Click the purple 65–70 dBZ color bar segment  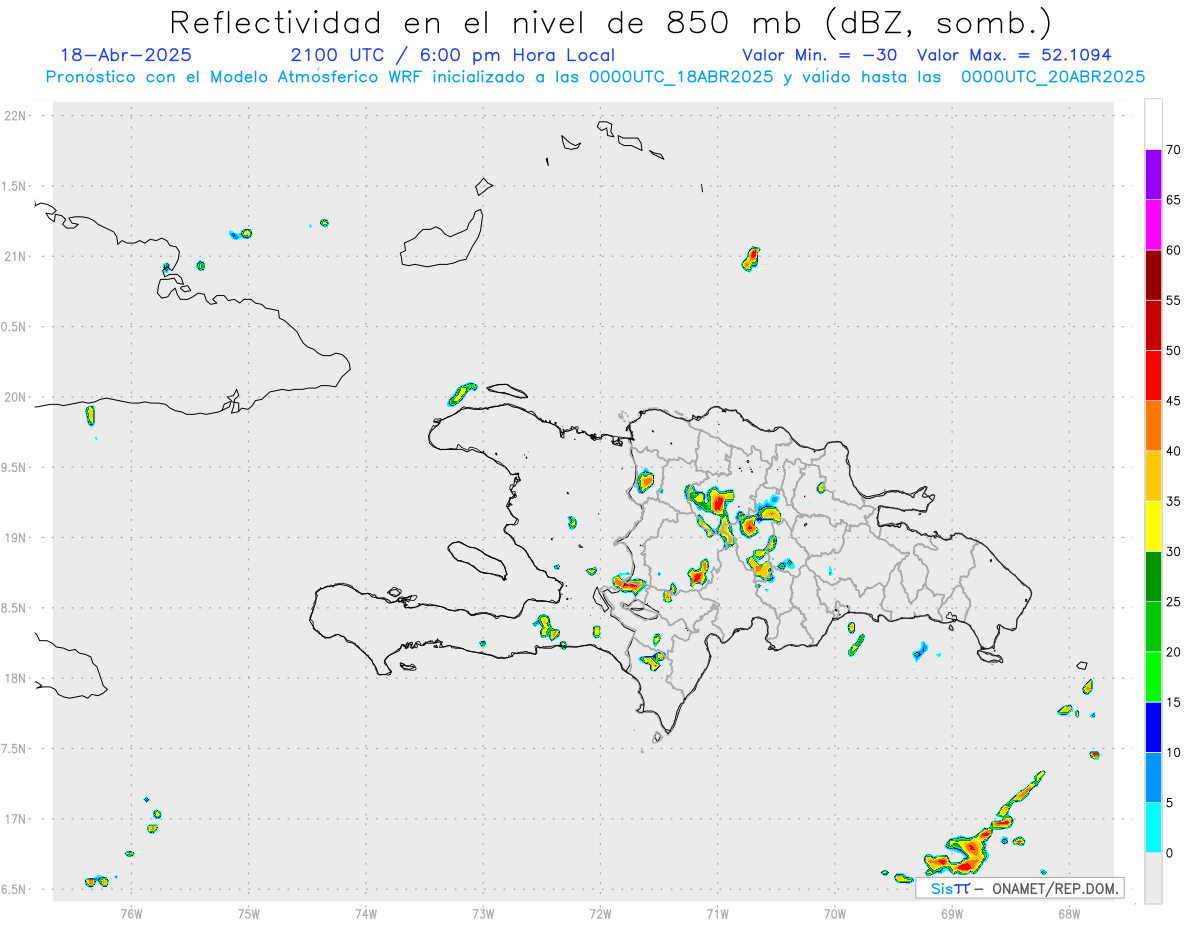[x=1153, y=175]
